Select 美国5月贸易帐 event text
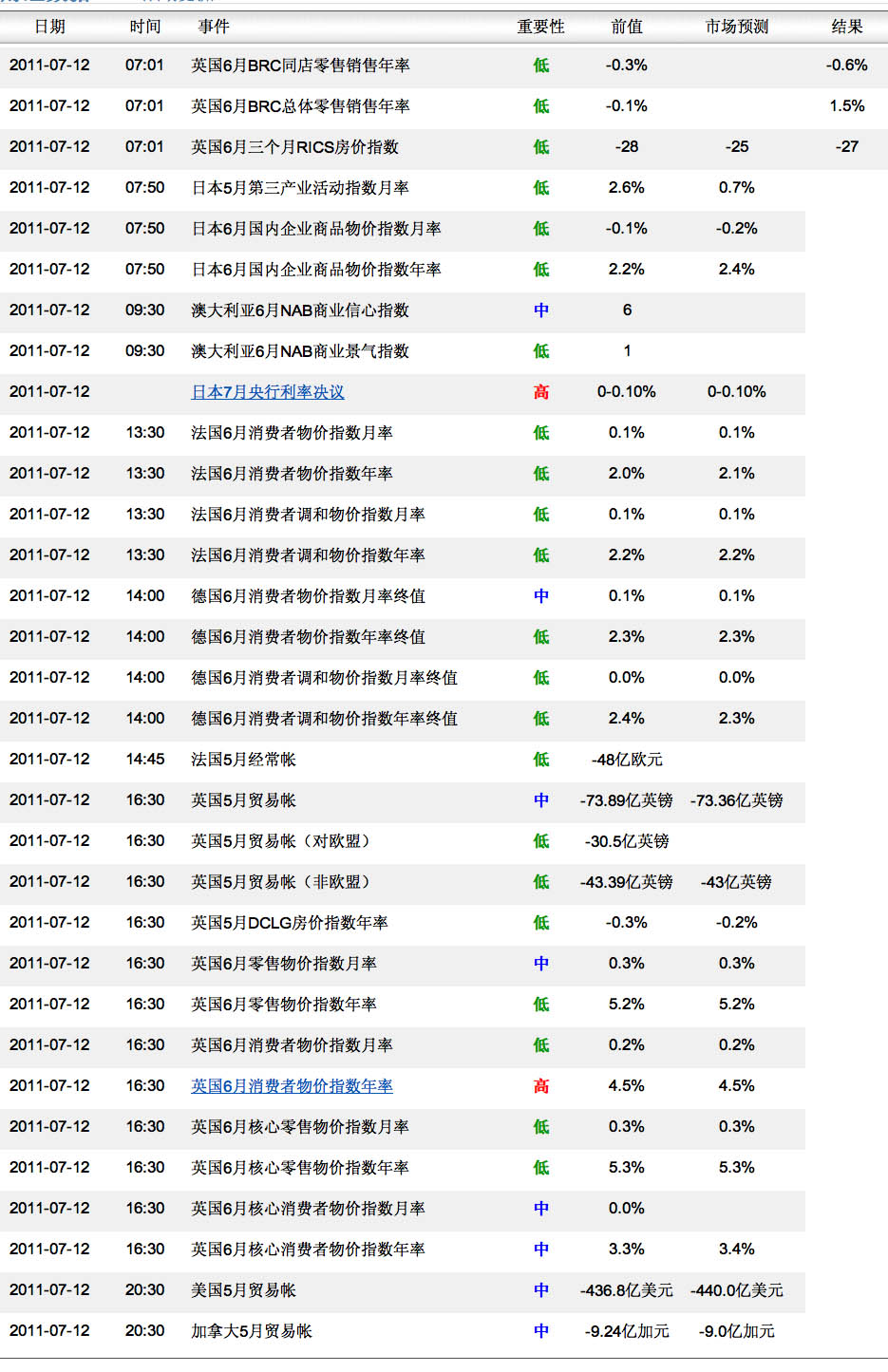This screenshot has width=888, height=1372. point(243,1290)
